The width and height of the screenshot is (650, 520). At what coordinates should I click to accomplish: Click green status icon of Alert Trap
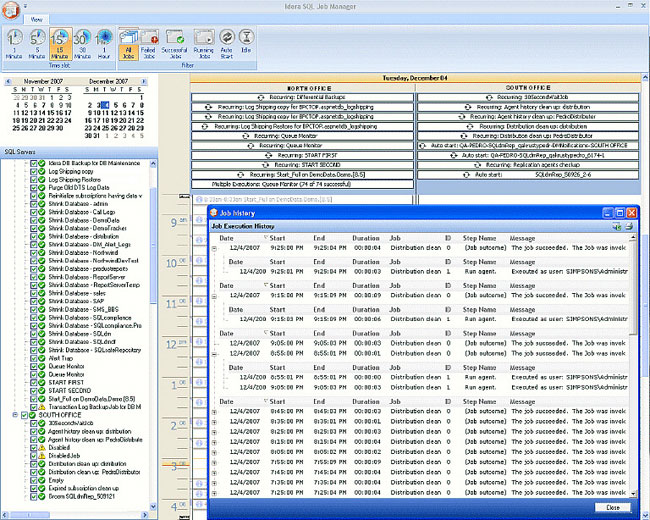(42, 358)
